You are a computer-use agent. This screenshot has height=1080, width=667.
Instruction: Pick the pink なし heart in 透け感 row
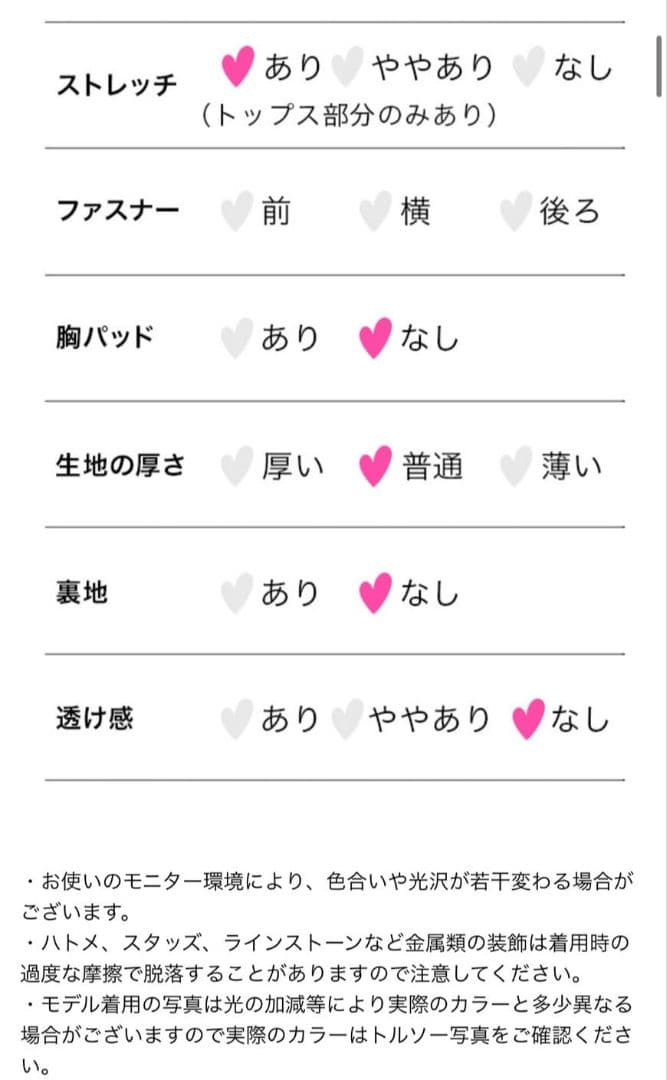pos(526,719)
